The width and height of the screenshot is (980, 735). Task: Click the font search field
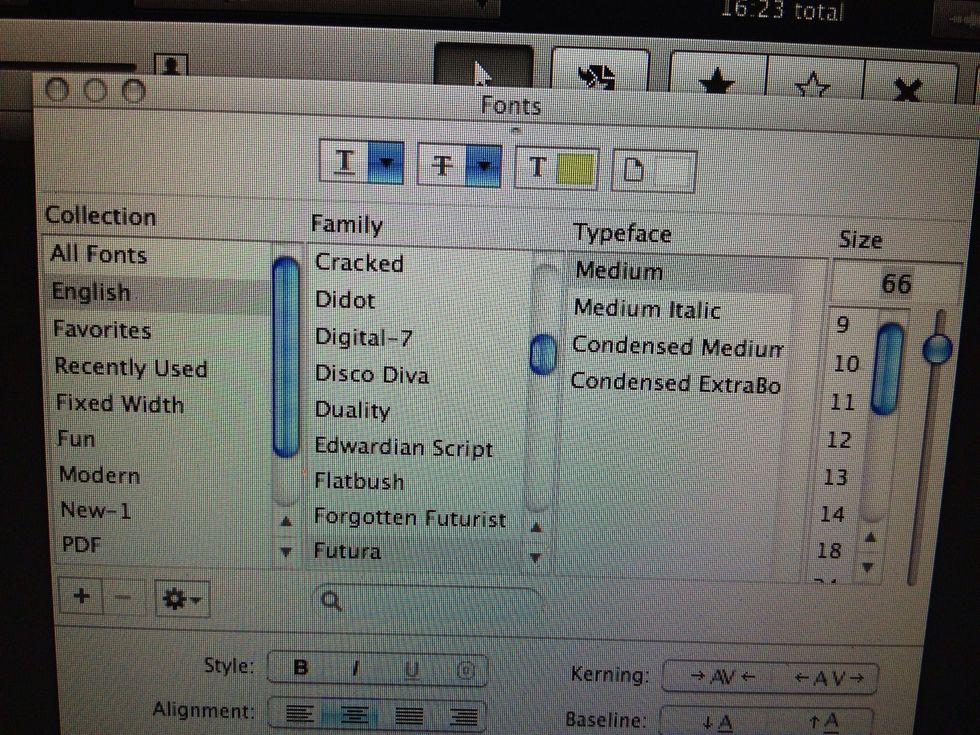click(x=428, y=602)
